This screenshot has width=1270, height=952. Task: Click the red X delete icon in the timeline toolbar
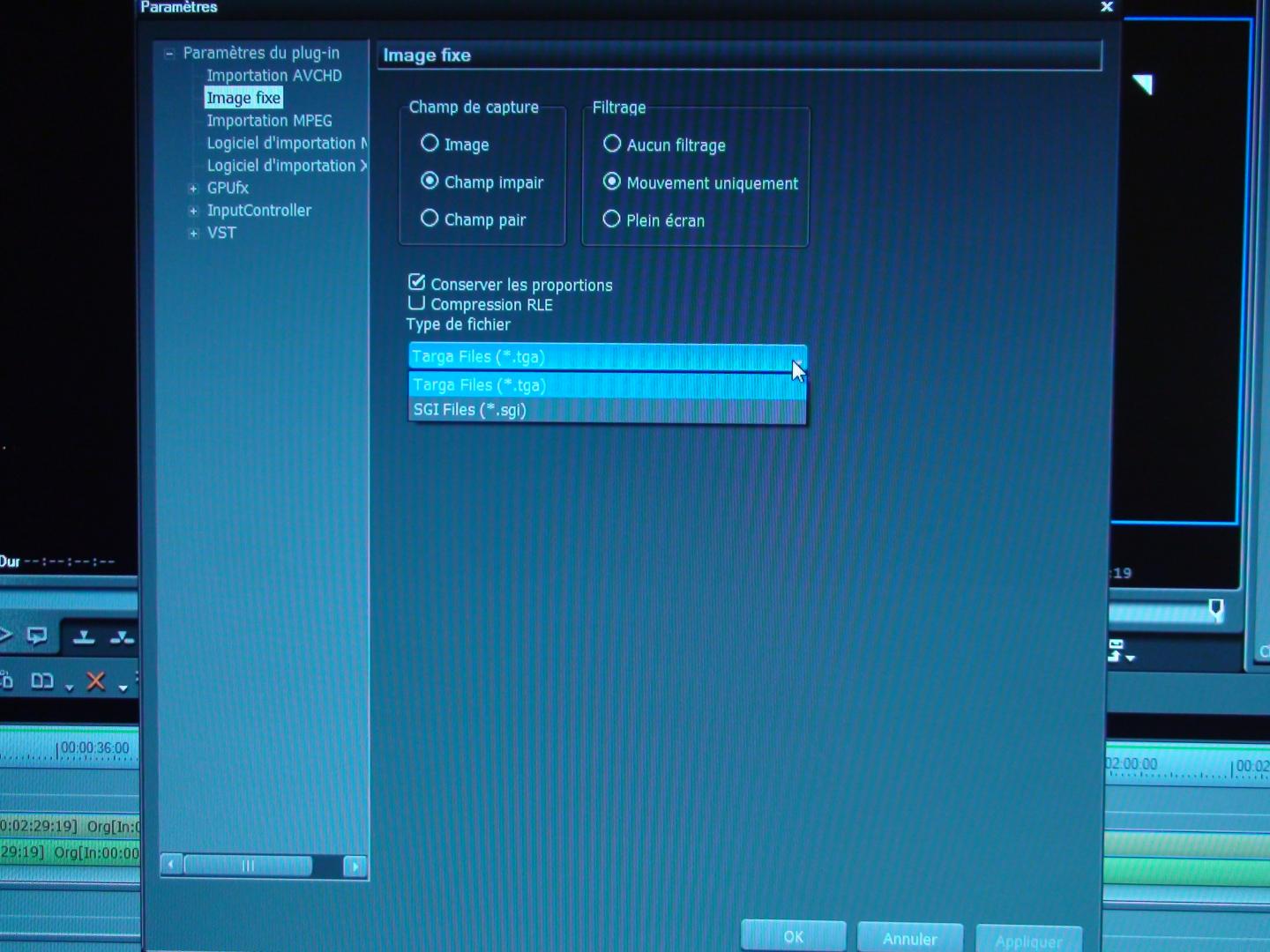tap(95, 681)
